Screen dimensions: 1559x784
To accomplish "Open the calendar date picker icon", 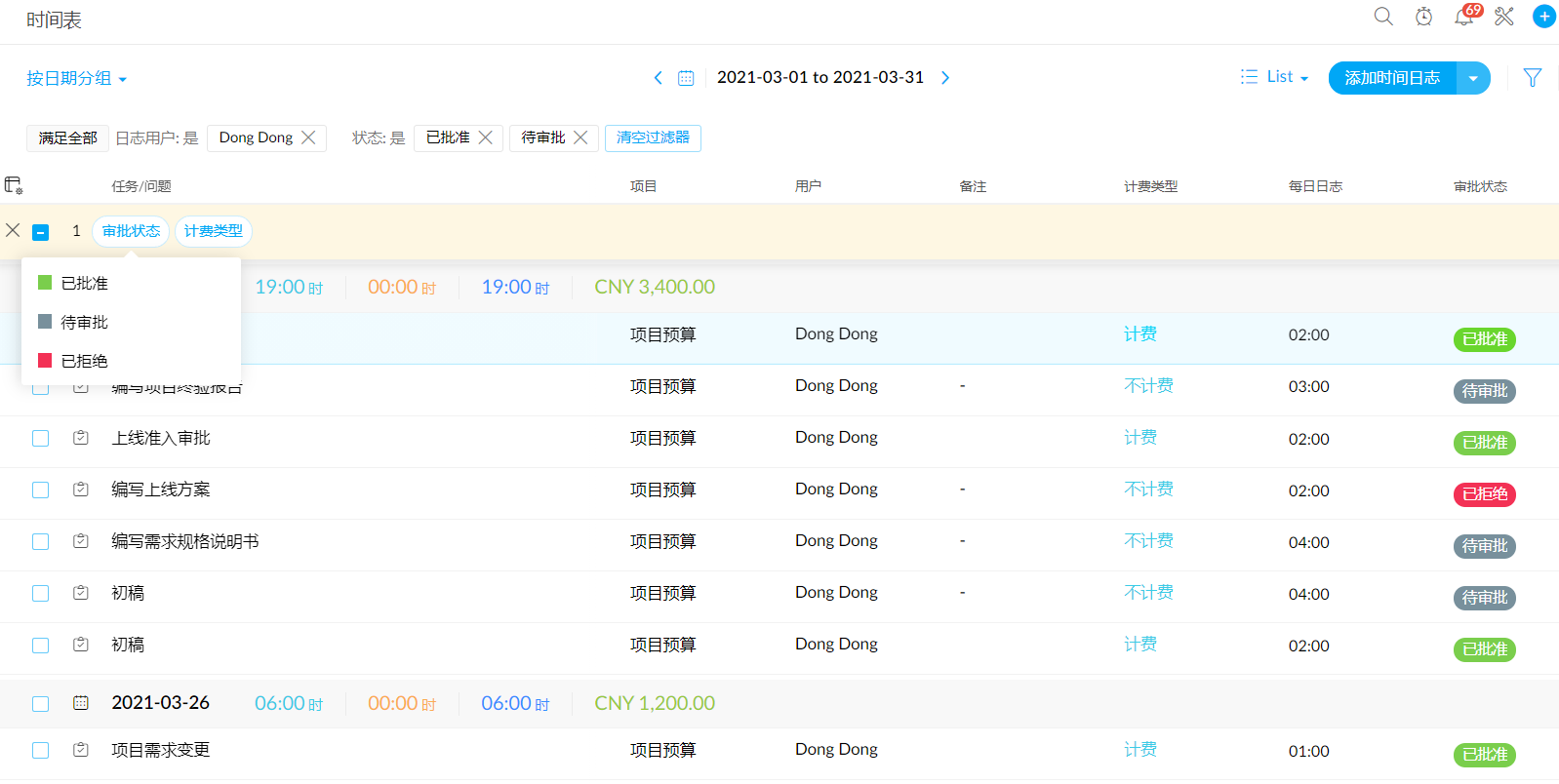I will [x=686, y=78].
